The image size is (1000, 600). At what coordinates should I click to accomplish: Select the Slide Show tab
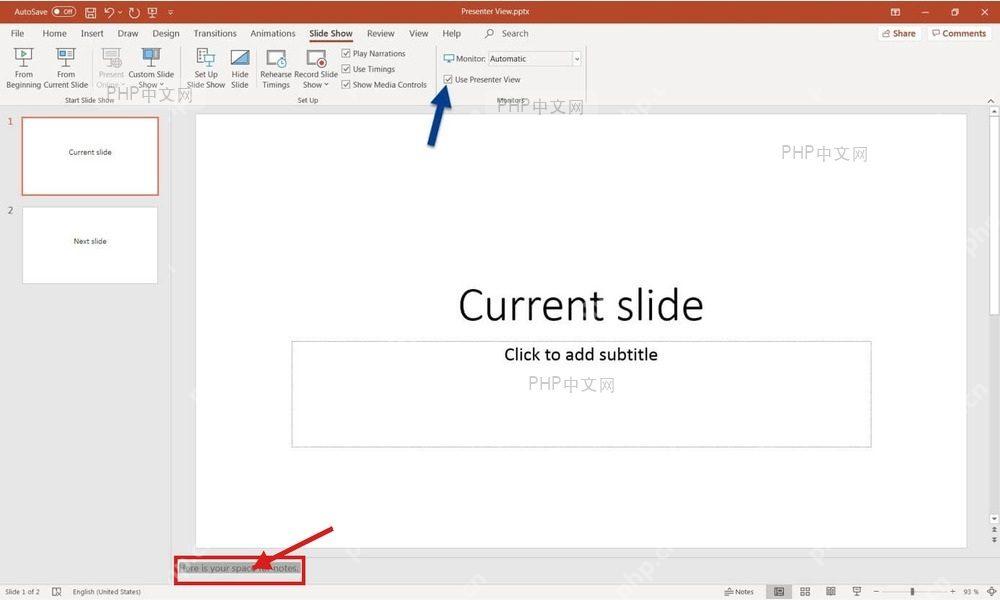tap(331, 33)
